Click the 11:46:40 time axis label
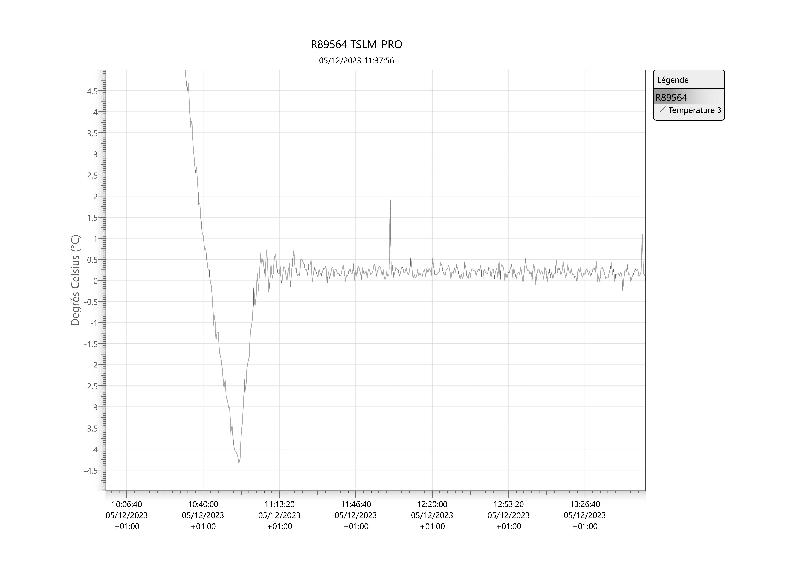800x565 pixels. click(x=356, y=505)
